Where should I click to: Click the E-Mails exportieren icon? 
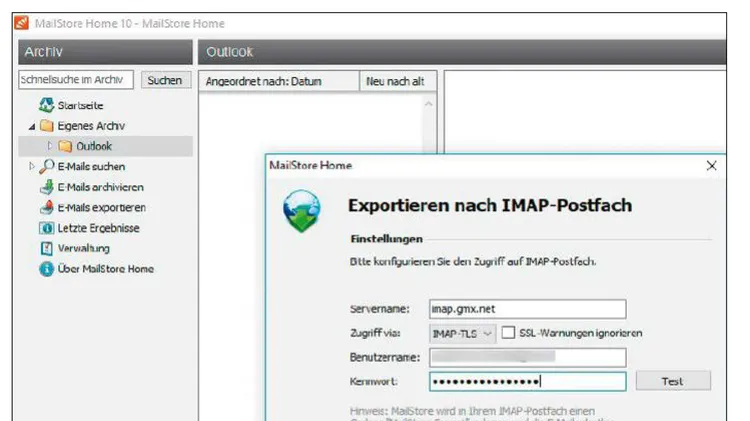(x=46, y=208)
